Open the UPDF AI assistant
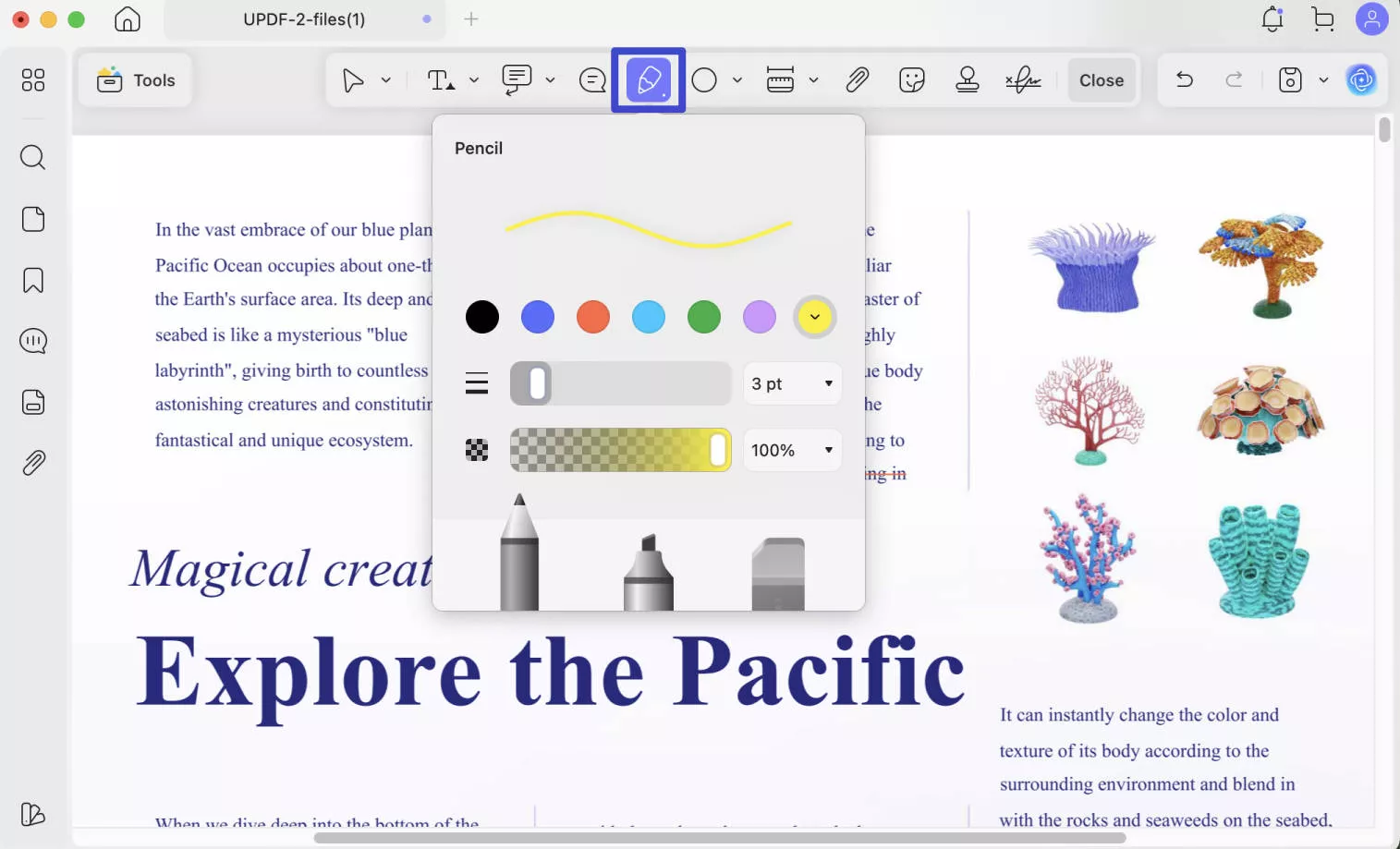Screen dimensions: 1400x849 (1361, 80)
